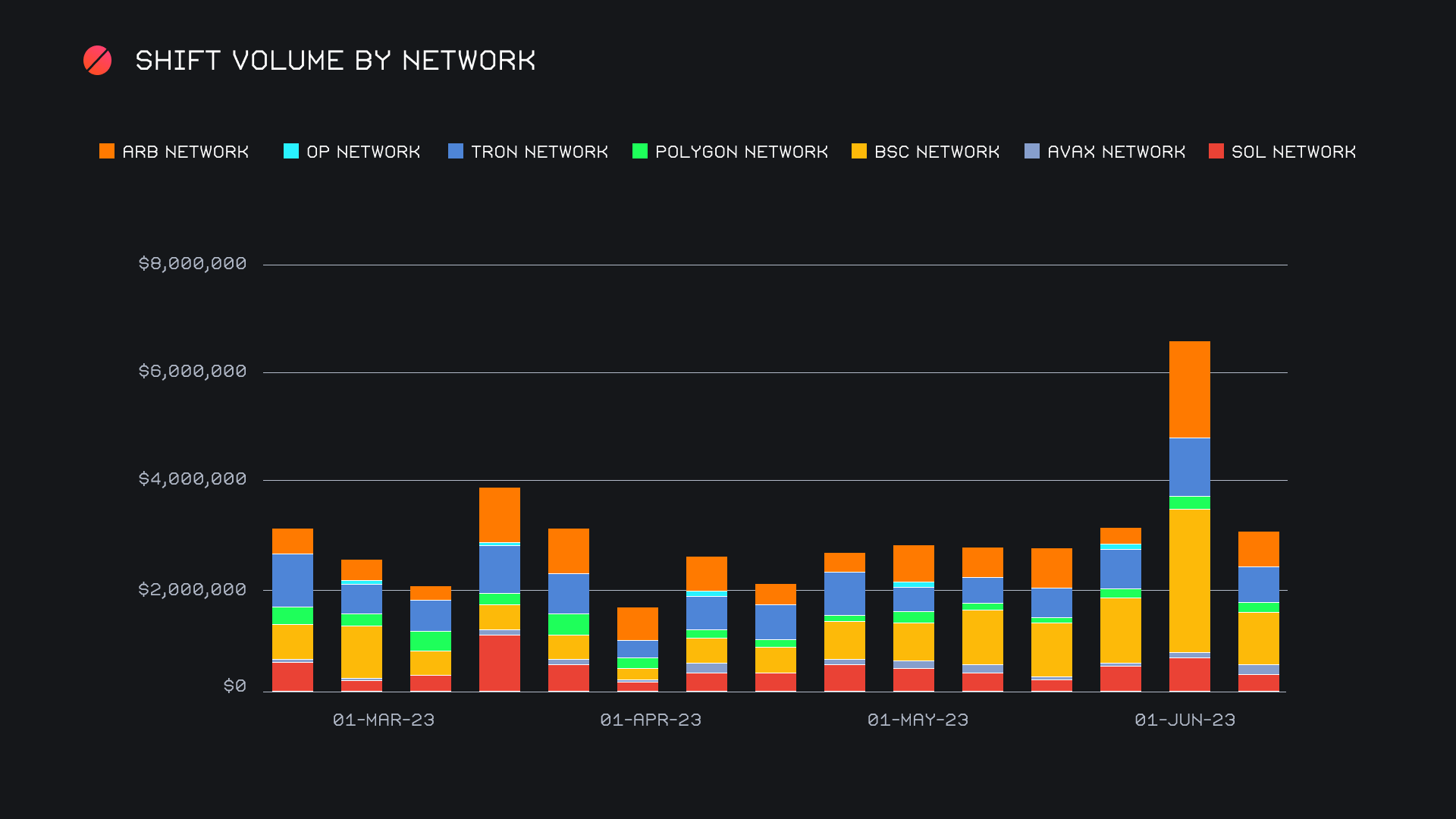Select the TRON NETWORK legend label
The height and width of the screenshot is (819, 1456).
pos(539,152)
